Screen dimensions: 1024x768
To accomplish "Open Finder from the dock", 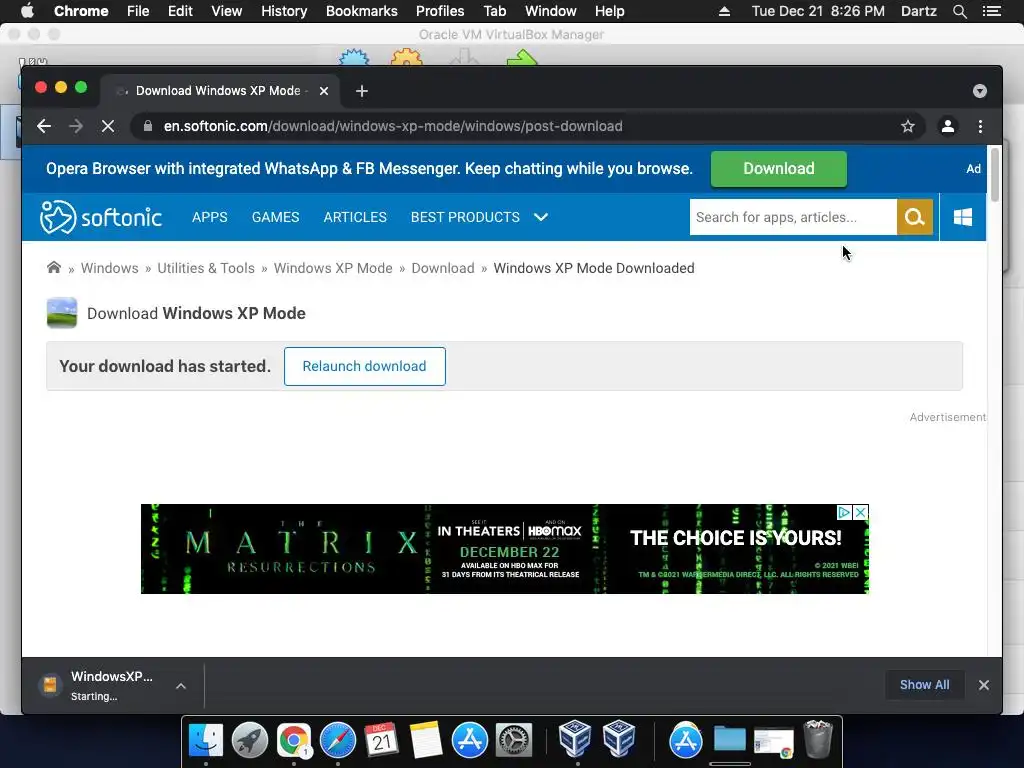I will click(x=206, y=740).
